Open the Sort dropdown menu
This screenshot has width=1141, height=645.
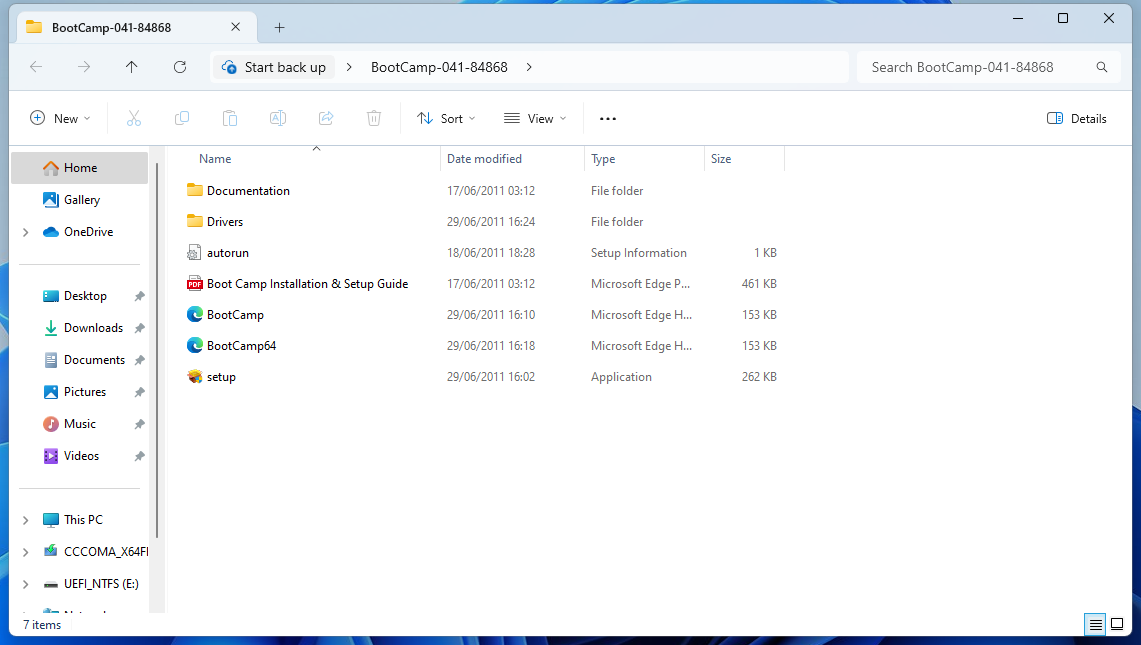pos(446,119)
